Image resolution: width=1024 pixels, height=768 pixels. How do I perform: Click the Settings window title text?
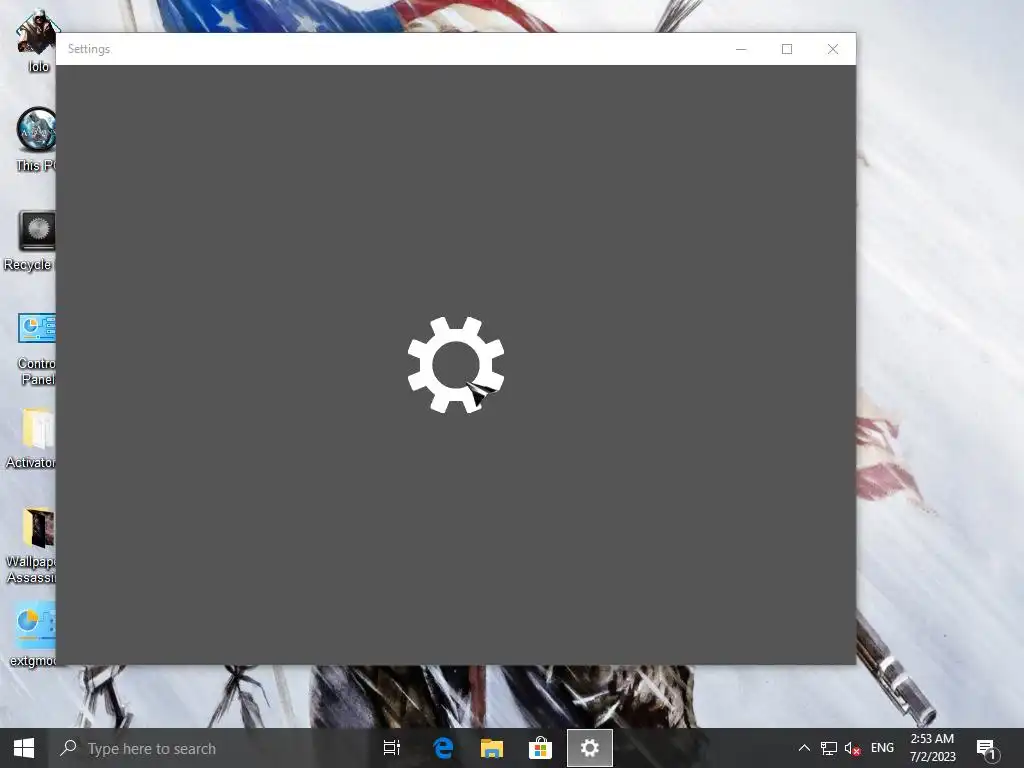[89, 49]
